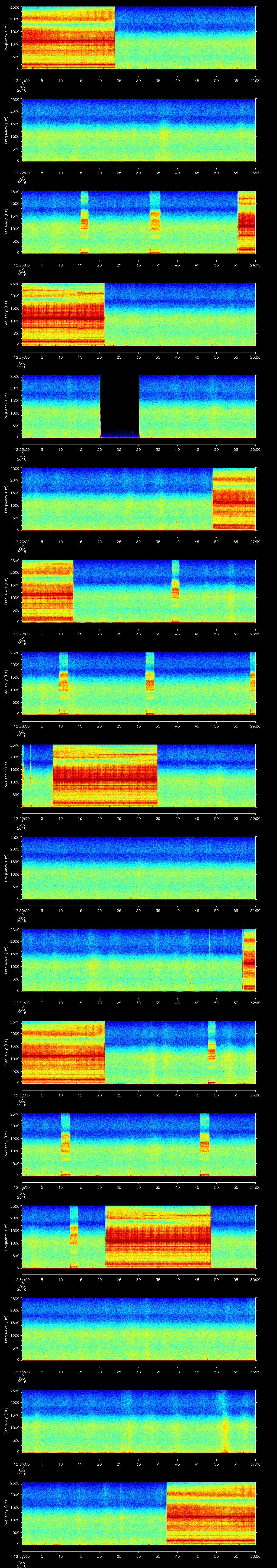277x1568 pixels.
Task: Select the red burst starting the 12:21 spectrogram
Action: click(x=68, y=38)
